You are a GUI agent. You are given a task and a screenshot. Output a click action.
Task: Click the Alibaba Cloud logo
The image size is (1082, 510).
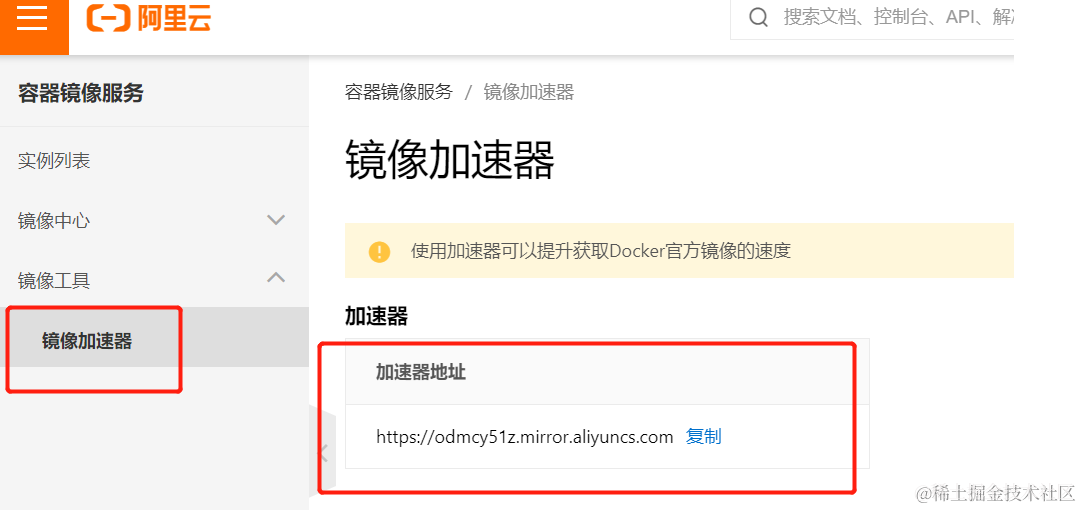point(148,18)
